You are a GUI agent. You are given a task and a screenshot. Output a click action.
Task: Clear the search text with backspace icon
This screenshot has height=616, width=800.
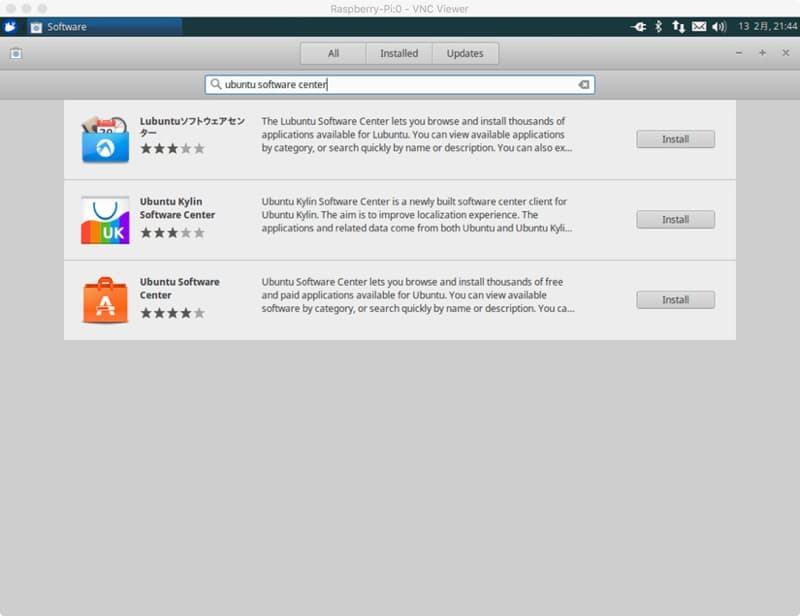coord(584,85)
